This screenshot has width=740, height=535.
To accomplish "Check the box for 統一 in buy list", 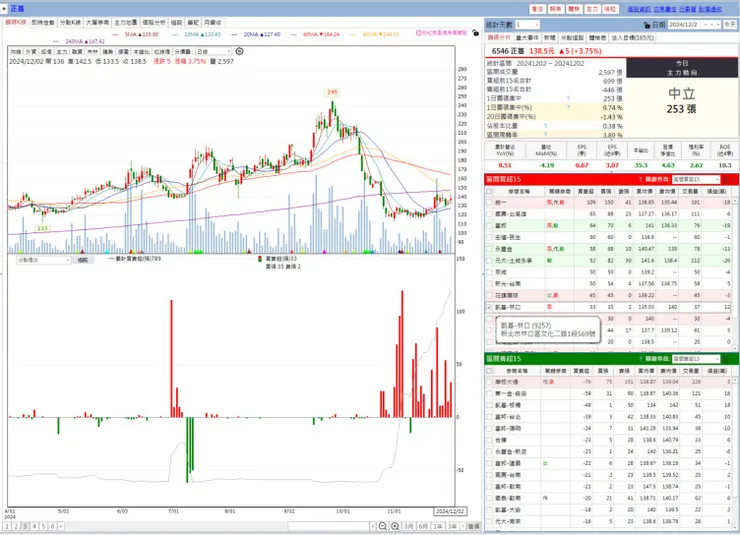I will [489, 202].
